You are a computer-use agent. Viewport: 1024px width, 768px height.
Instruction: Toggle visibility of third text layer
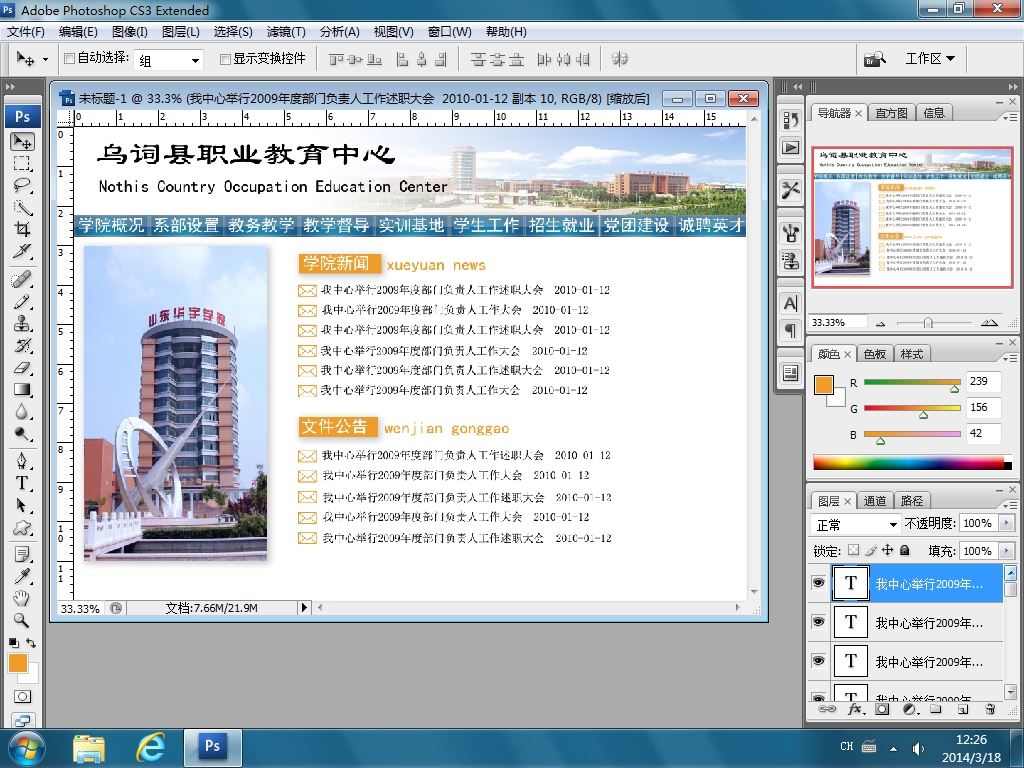point(818,661)
